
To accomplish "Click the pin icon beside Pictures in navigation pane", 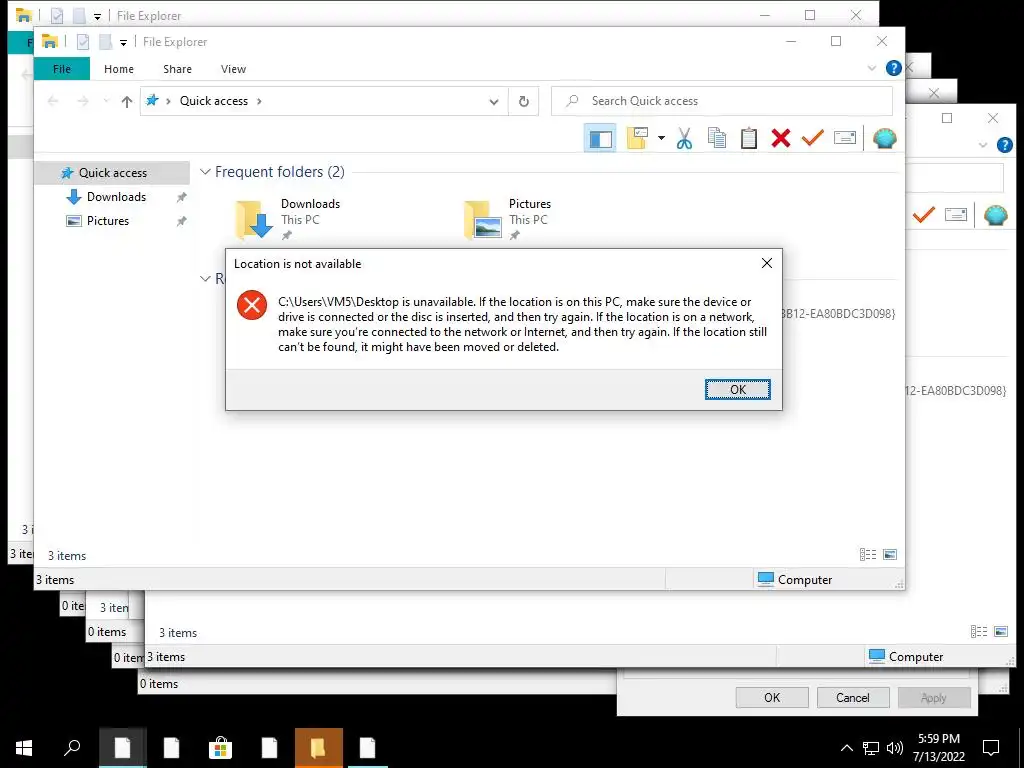I will 181,221.
